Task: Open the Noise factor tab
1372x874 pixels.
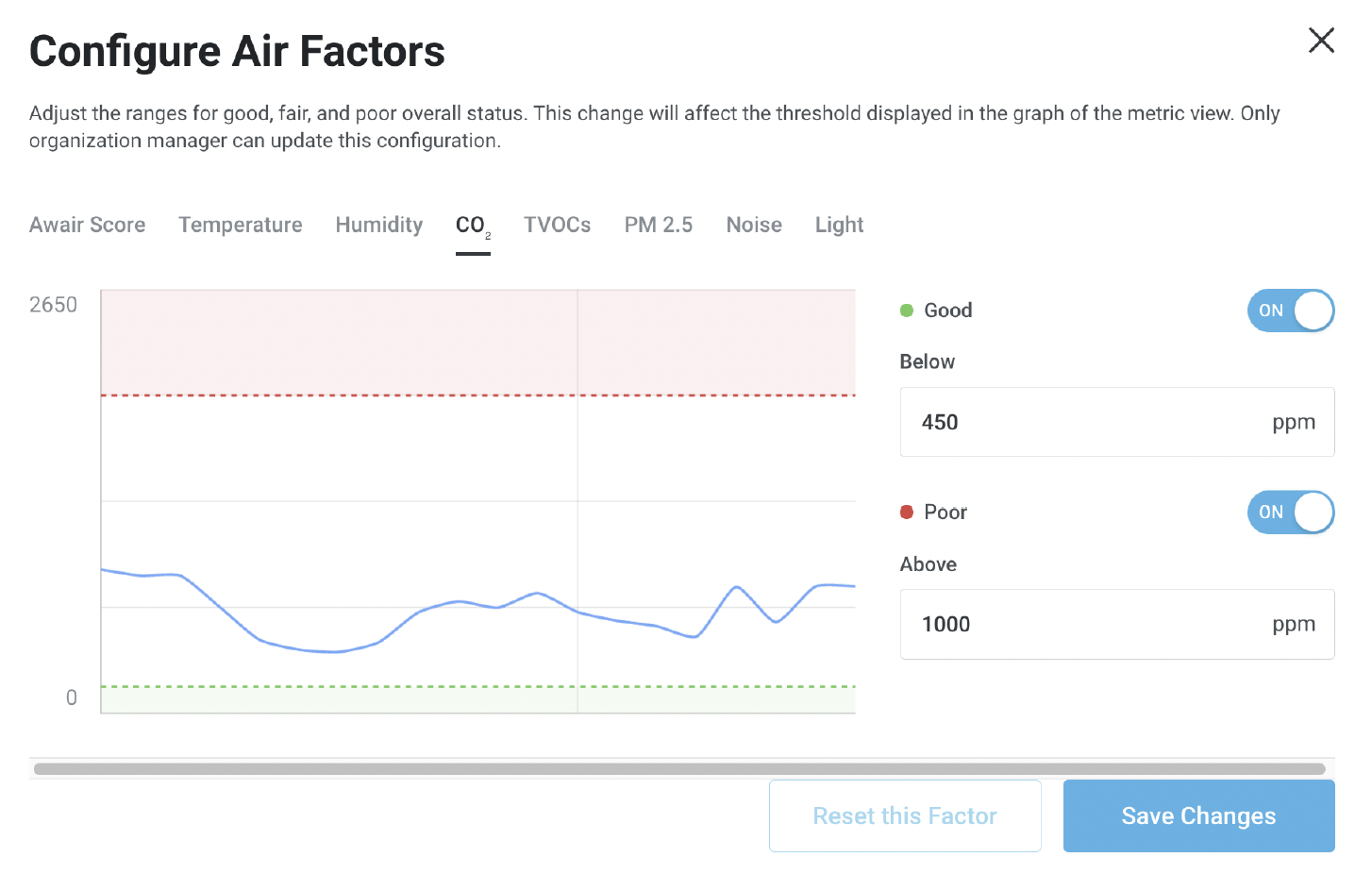Action: [753, 225]
